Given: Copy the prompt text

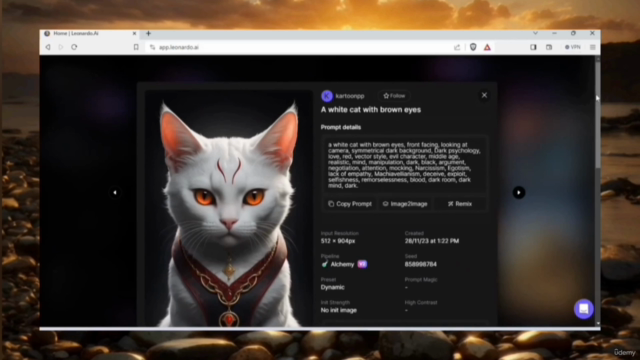Looking at the screenshot, I should coord(350,204).
